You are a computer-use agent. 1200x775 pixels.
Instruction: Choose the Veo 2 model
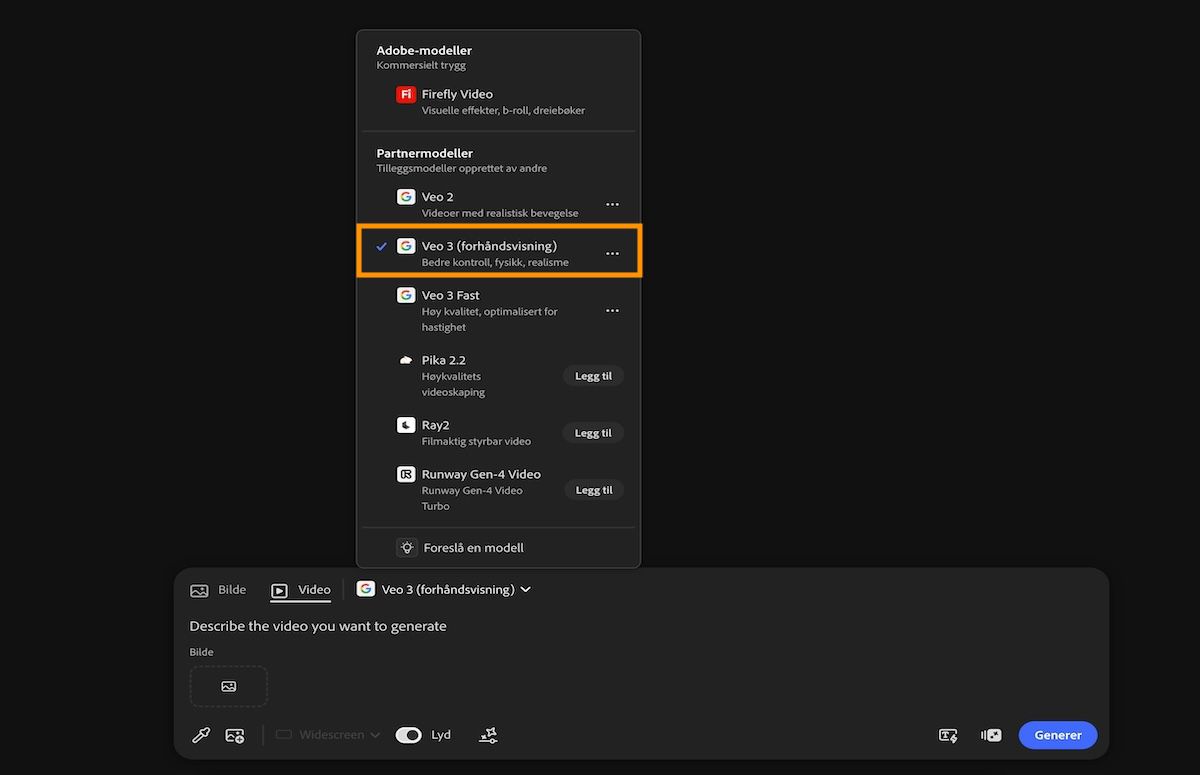point(498,204)
